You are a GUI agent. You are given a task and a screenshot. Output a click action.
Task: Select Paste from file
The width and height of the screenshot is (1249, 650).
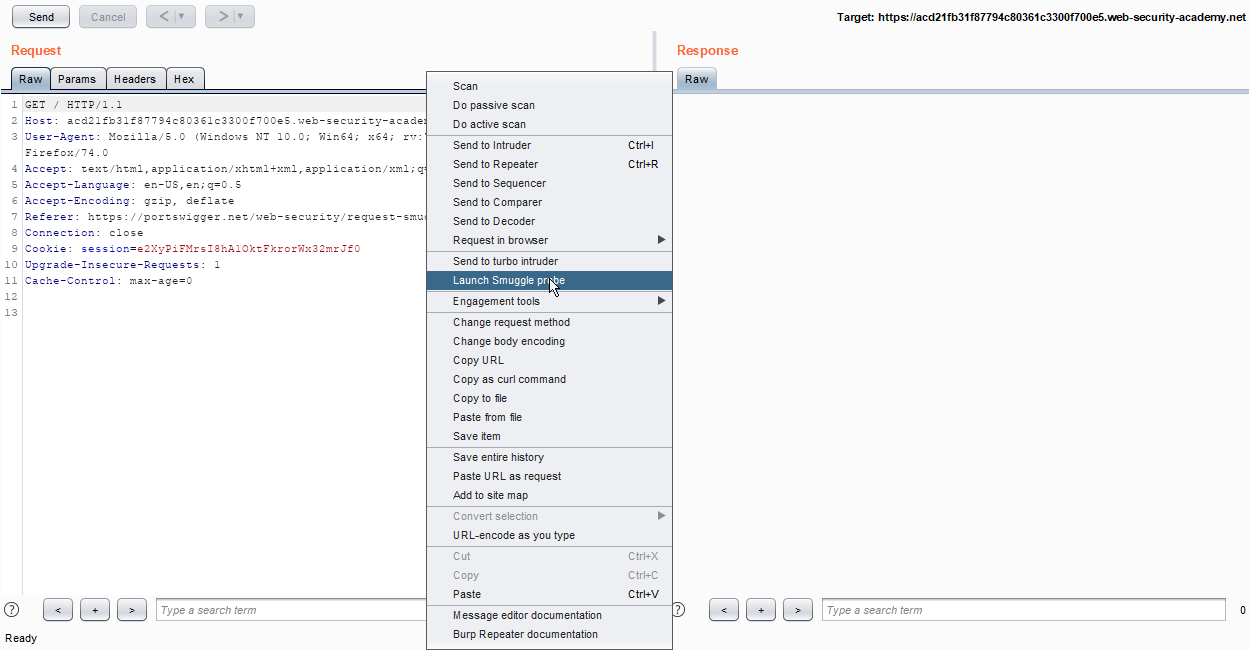[x=549, y=417]
